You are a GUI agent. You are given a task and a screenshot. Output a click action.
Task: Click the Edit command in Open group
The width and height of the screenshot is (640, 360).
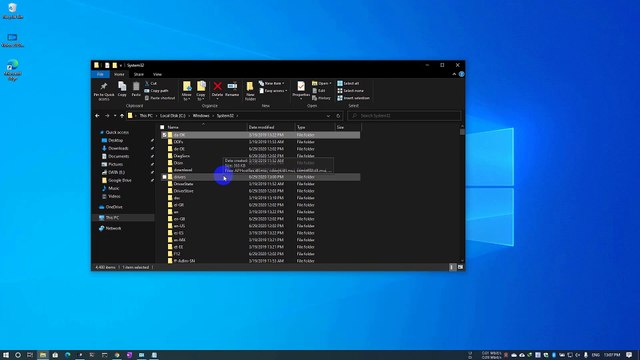[x=319, y=91]
